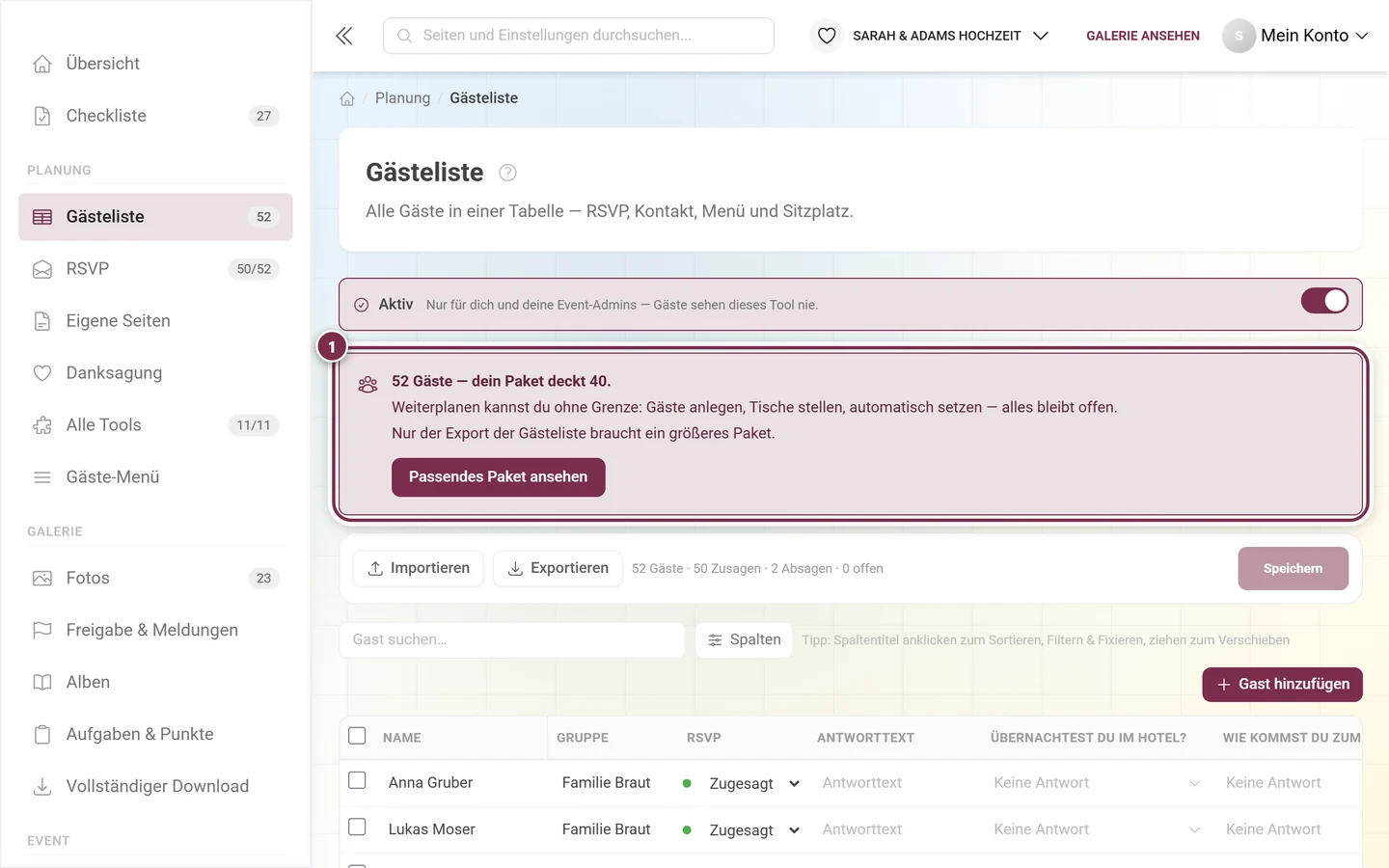Screen dimensions: 1389x868
Task: Open Anna Gruber's hotel answer dropdown
Action: point(1097,783)
